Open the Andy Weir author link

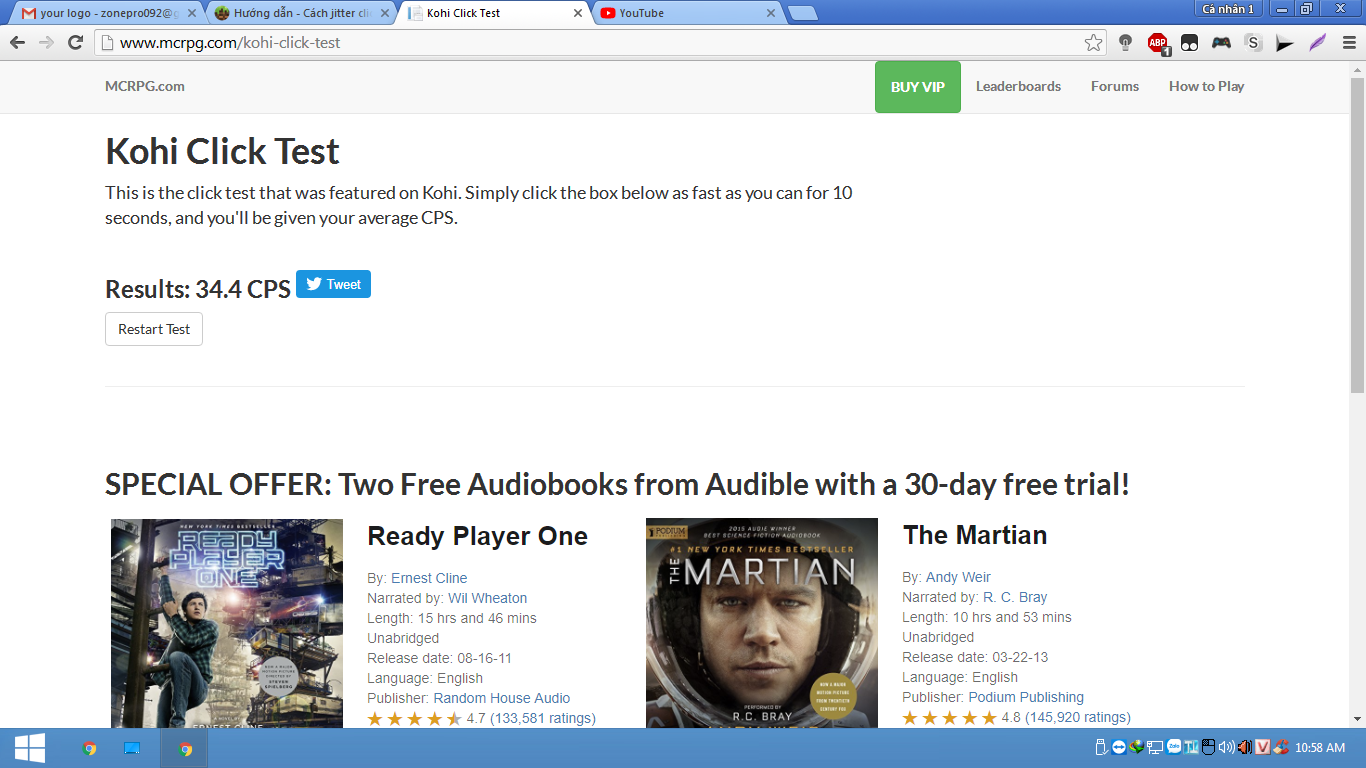(x=959, y=577)
